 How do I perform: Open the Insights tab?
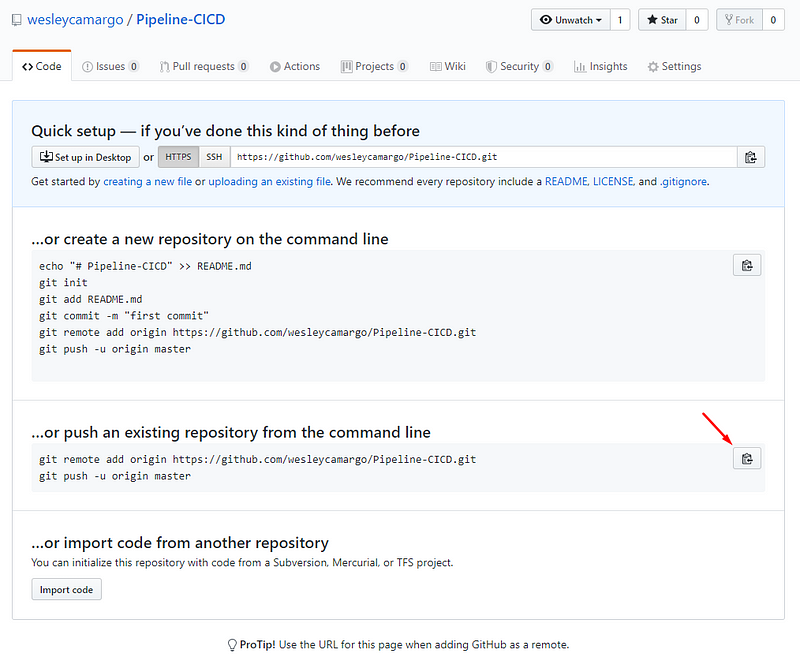tap(601, 67)
